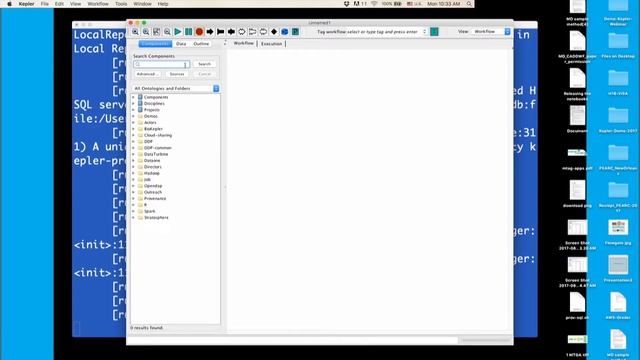Open the Kepler-Demo-2017 desktop folder
640x360 pixels.
click(x=618, y=120)
